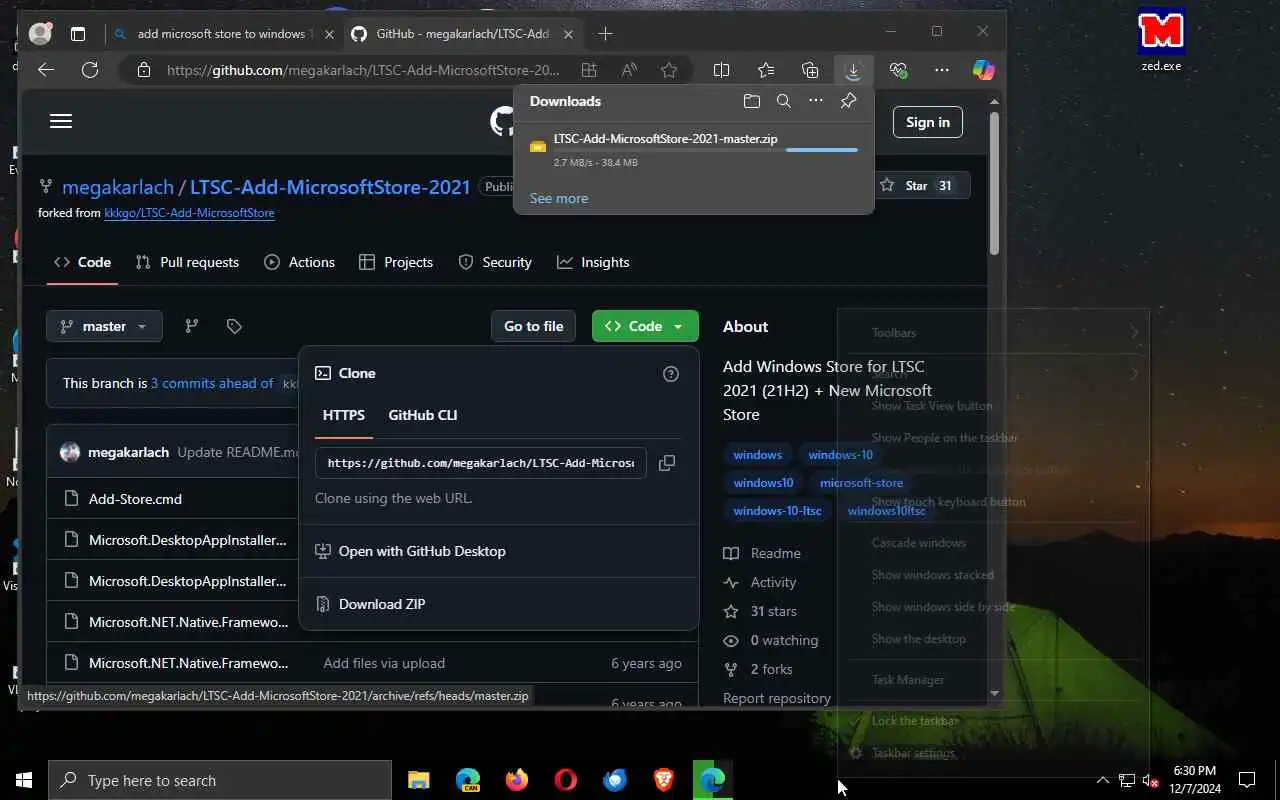This screenshot has width=1280, height=800.
Task: Launch Brave from the taskbar
Action: 664,781
